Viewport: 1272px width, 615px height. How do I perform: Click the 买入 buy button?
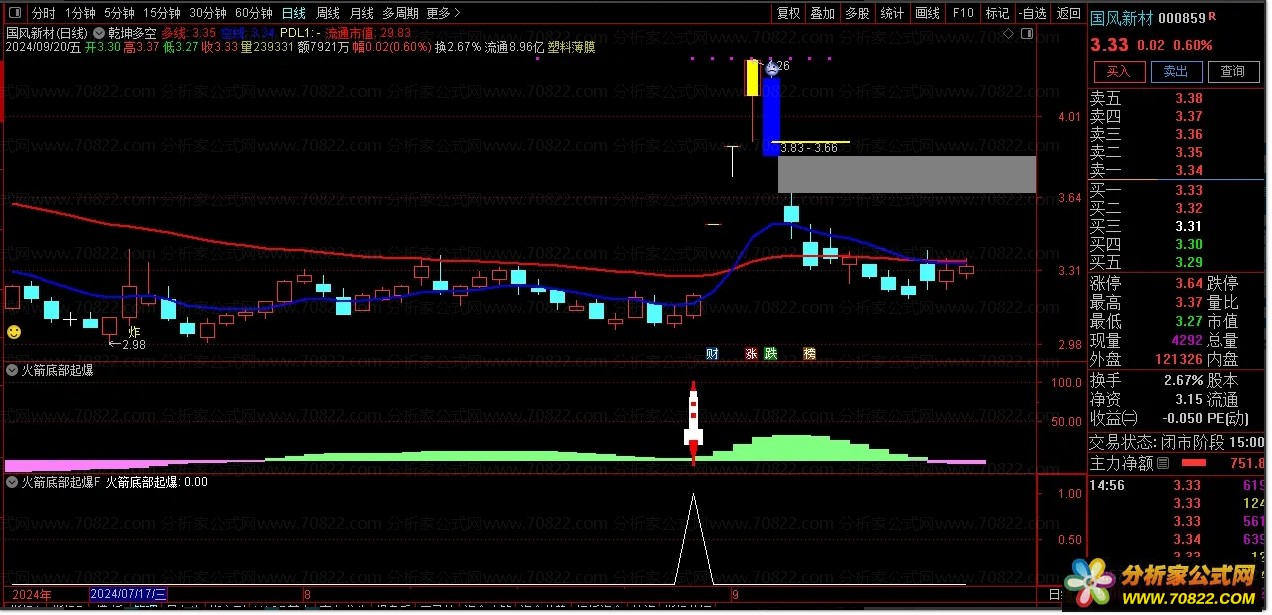(x=1118, y=71)
